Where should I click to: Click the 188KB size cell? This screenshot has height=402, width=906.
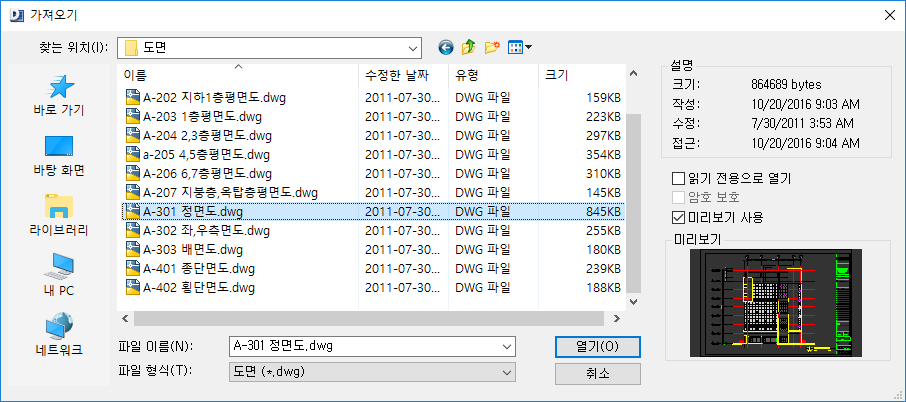(603, 287)
